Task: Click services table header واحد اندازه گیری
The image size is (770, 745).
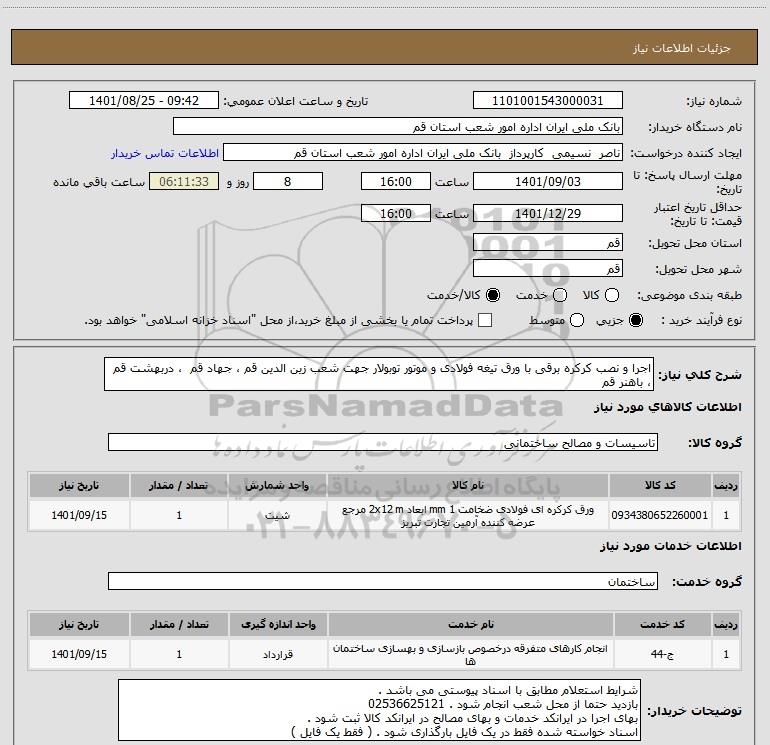Action: coord(278,625)
